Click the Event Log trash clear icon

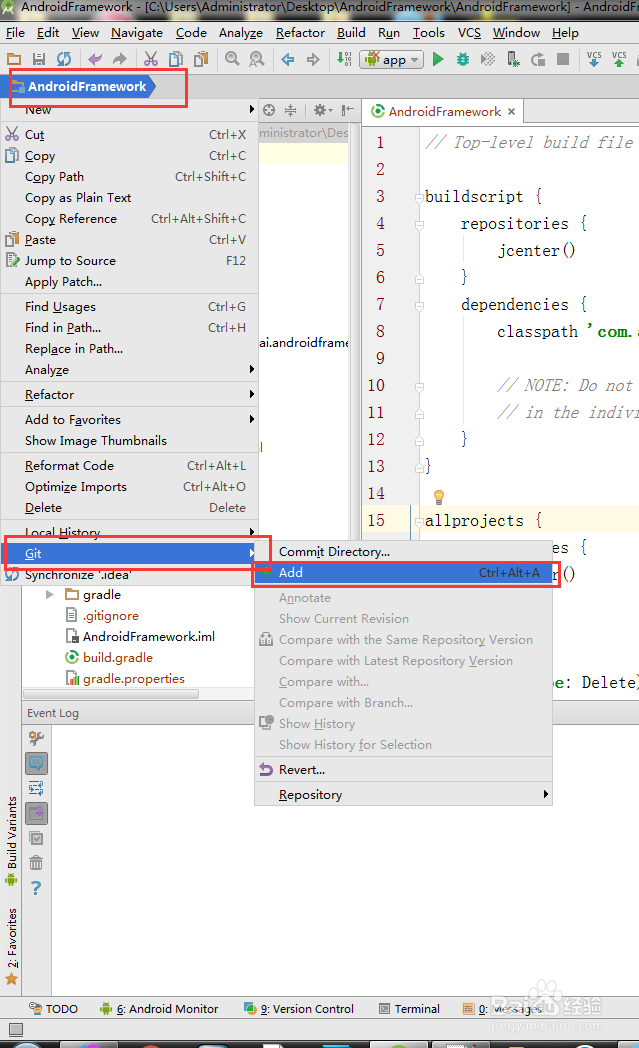[36, 863]
